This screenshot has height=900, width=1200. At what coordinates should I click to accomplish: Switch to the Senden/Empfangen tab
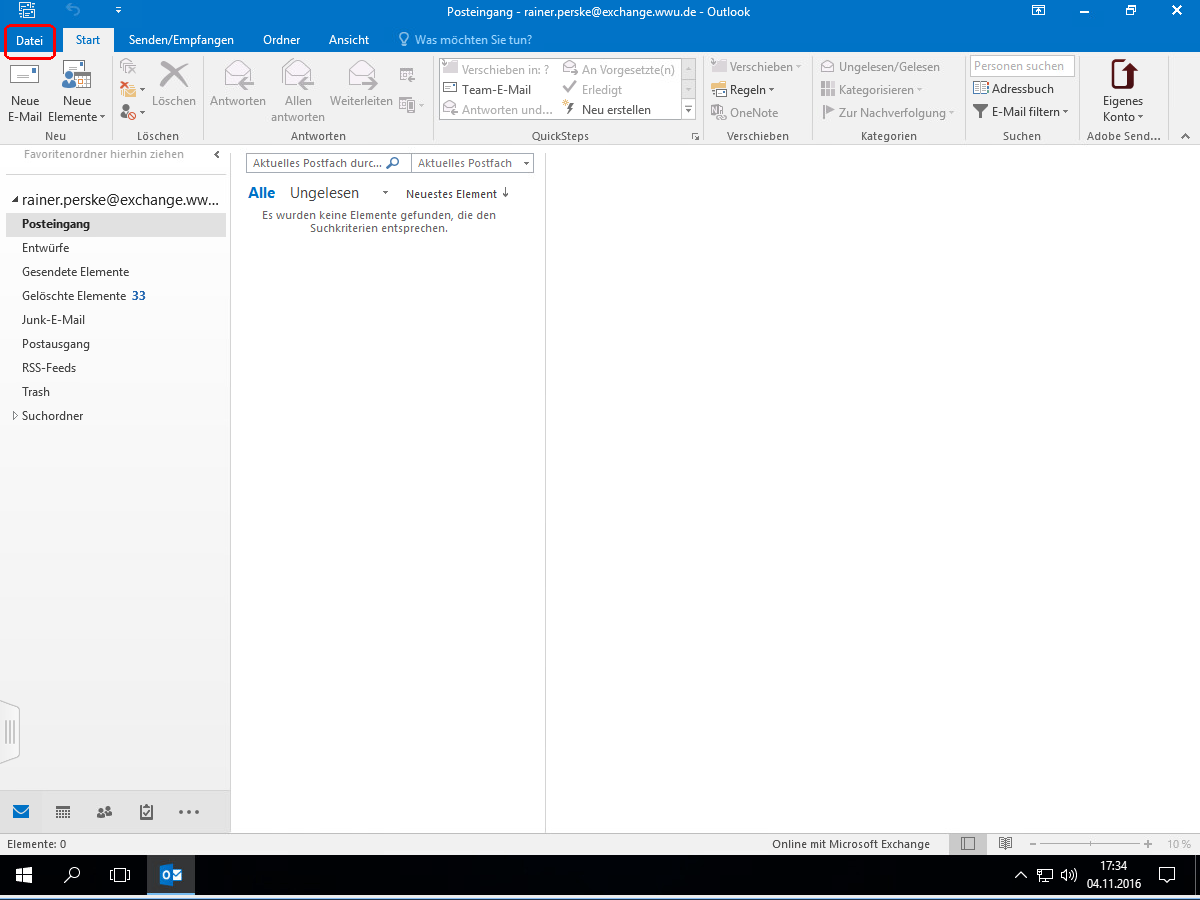click(181, 40)
